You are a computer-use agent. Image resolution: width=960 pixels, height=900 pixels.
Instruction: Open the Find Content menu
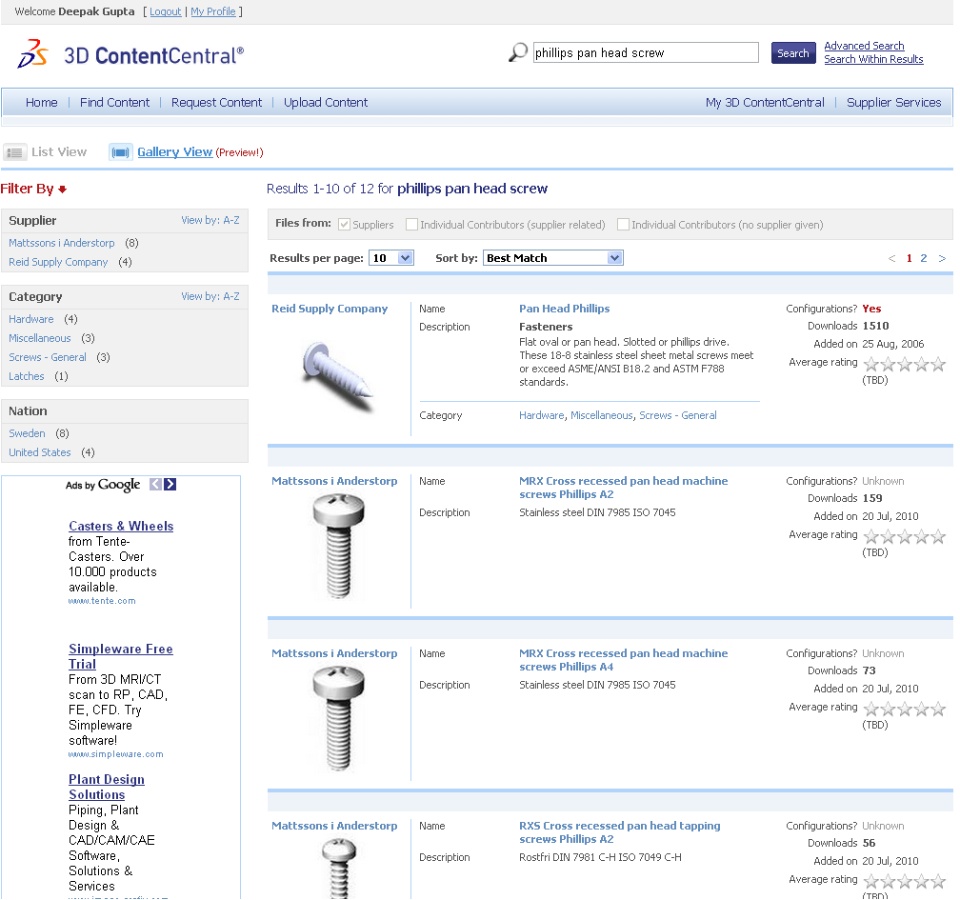(114, 103)
